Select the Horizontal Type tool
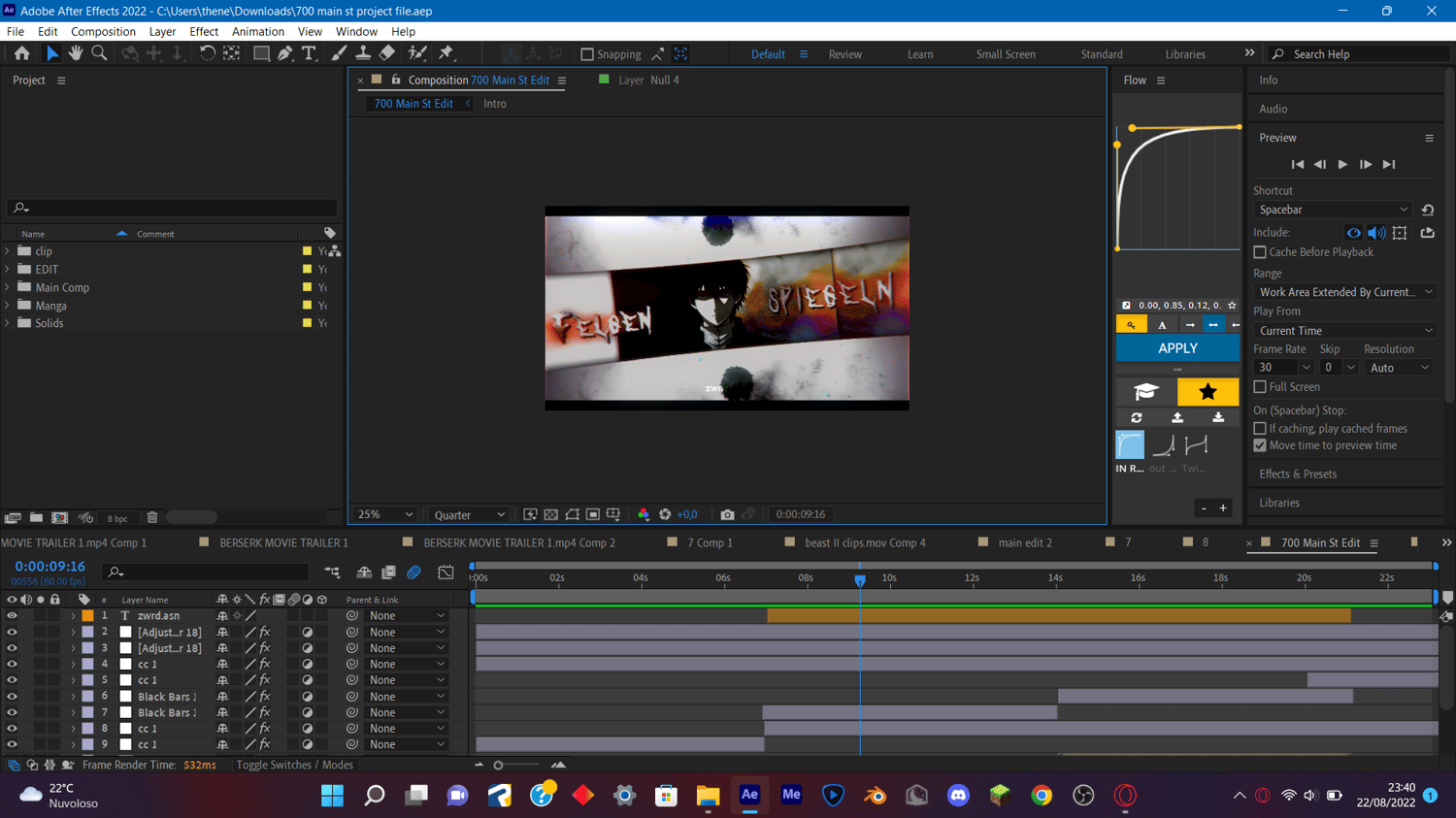The height and width of the screenshot is (818, 1456). 309,53
